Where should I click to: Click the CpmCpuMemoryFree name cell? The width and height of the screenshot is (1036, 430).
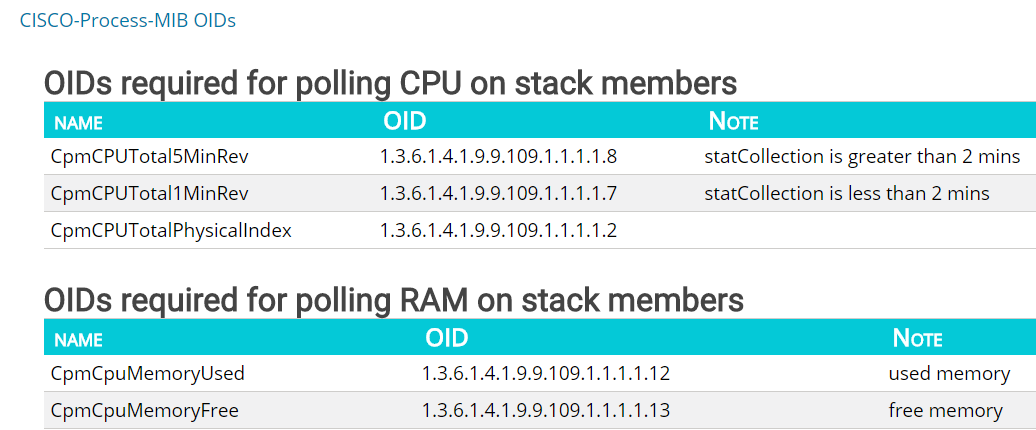pyautogui.click(x=145, y=410)
